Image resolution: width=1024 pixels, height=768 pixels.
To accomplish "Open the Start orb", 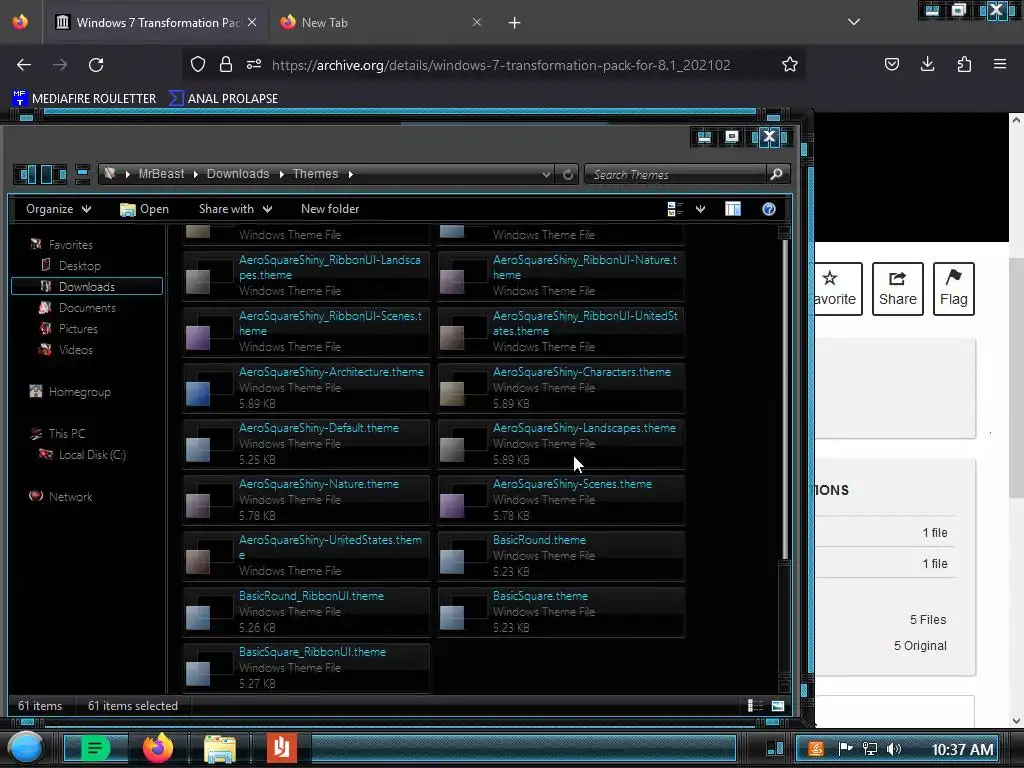I will coord(27,748).
